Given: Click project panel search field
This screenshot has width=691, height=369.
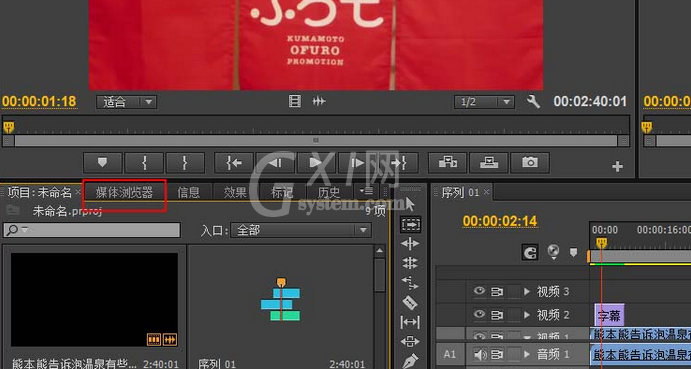Looking at the screenshot, I should click(x=92, y=230).
